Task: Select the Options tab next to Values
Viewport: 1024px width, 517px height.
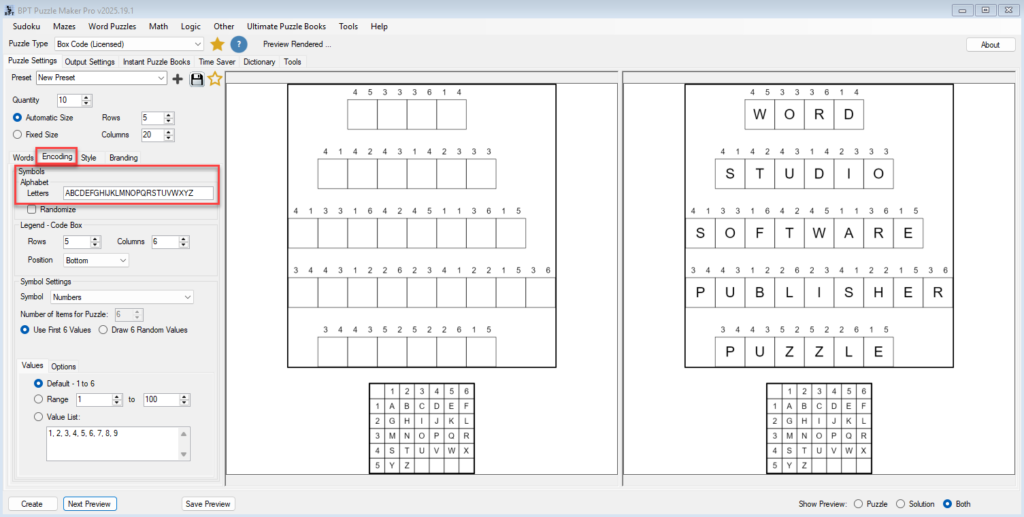Action: [x=63, y=367]
